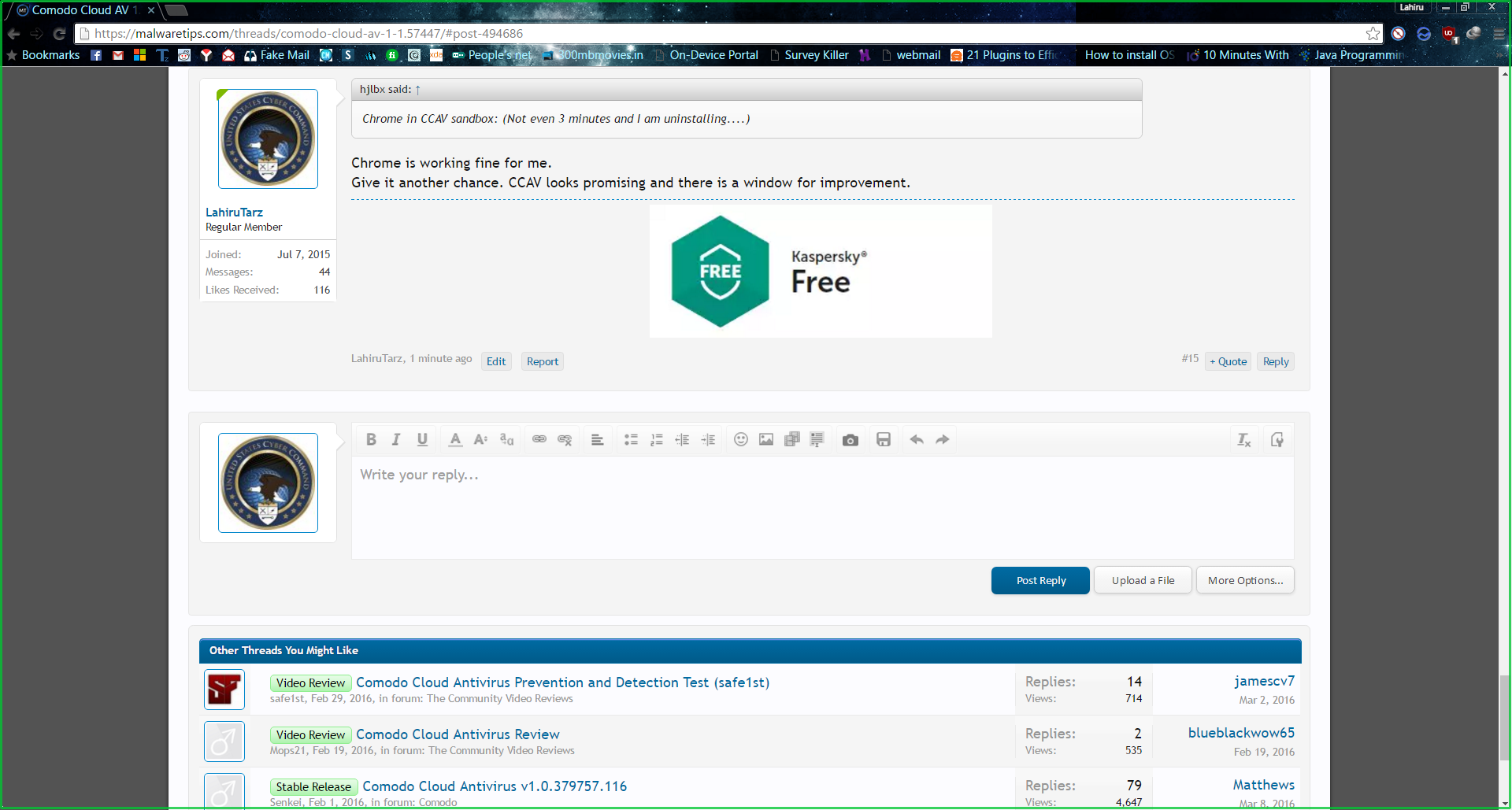Screen dimensions: 1512x810
Task: Open the On-Device Portal bookmark
Action: pos(706,55)
